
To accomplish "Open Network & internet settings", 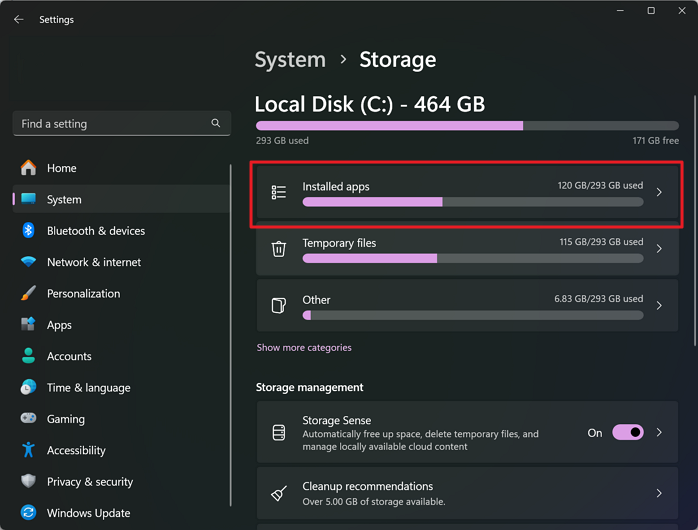I will 94,262.
